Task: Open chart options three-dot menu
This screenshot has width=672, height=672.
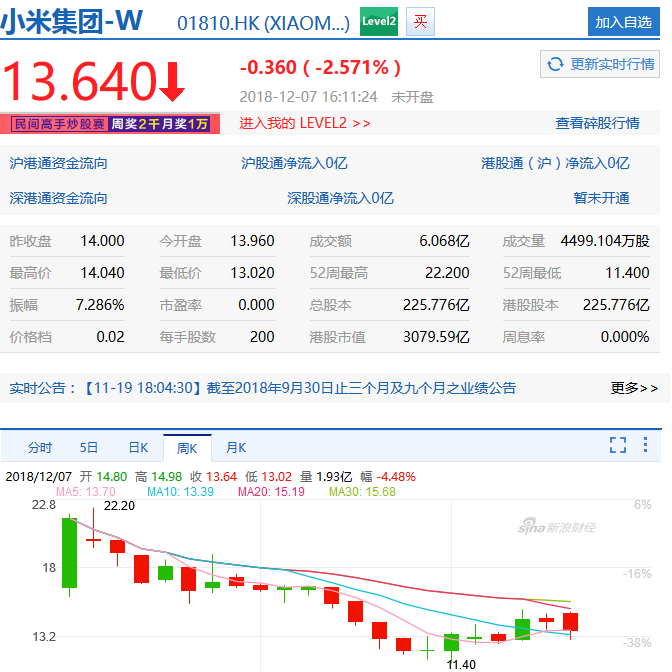Action: (645, 445)
